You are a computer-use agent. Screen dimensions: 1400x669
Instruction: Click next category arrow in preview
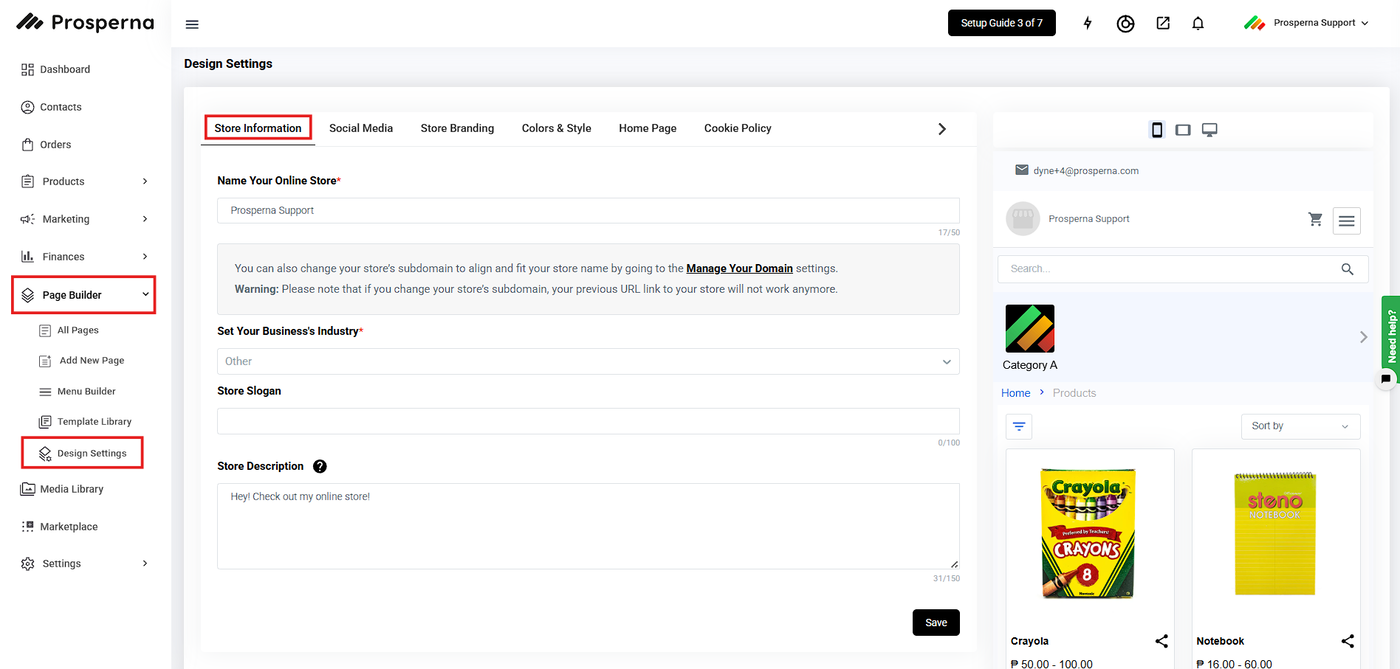(1363, 337)
